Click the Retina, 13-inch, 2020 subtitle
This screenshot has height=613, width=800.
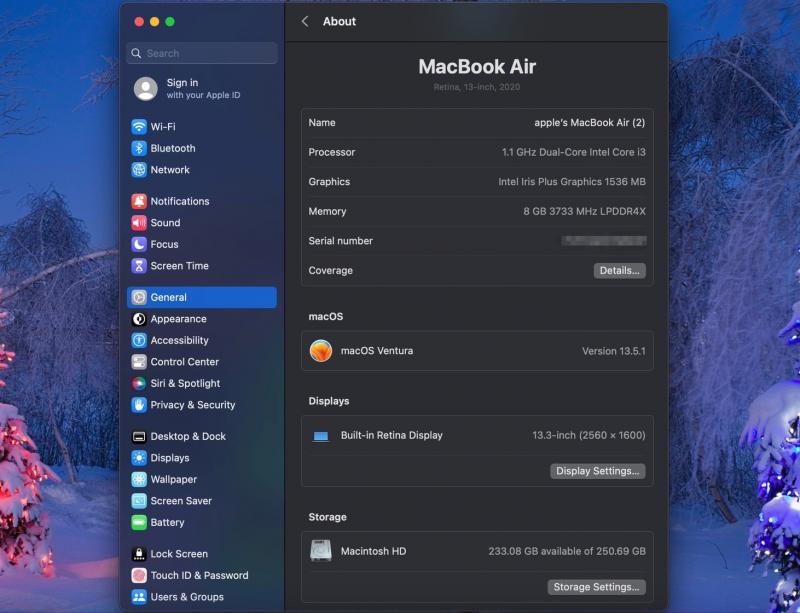tap(477, 87)
